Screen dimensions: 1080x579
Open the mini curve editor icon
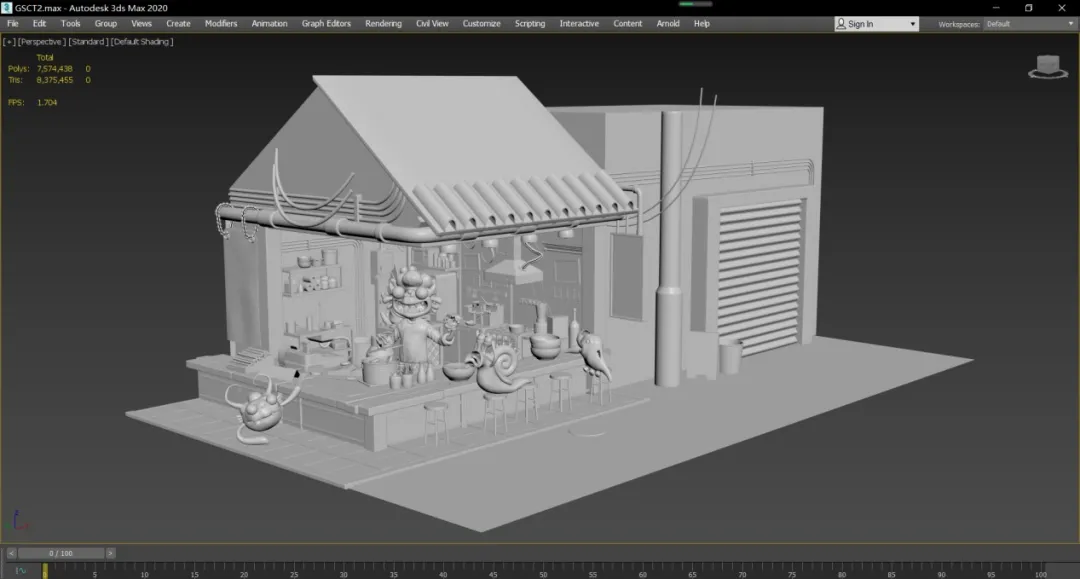pos(20,570)
